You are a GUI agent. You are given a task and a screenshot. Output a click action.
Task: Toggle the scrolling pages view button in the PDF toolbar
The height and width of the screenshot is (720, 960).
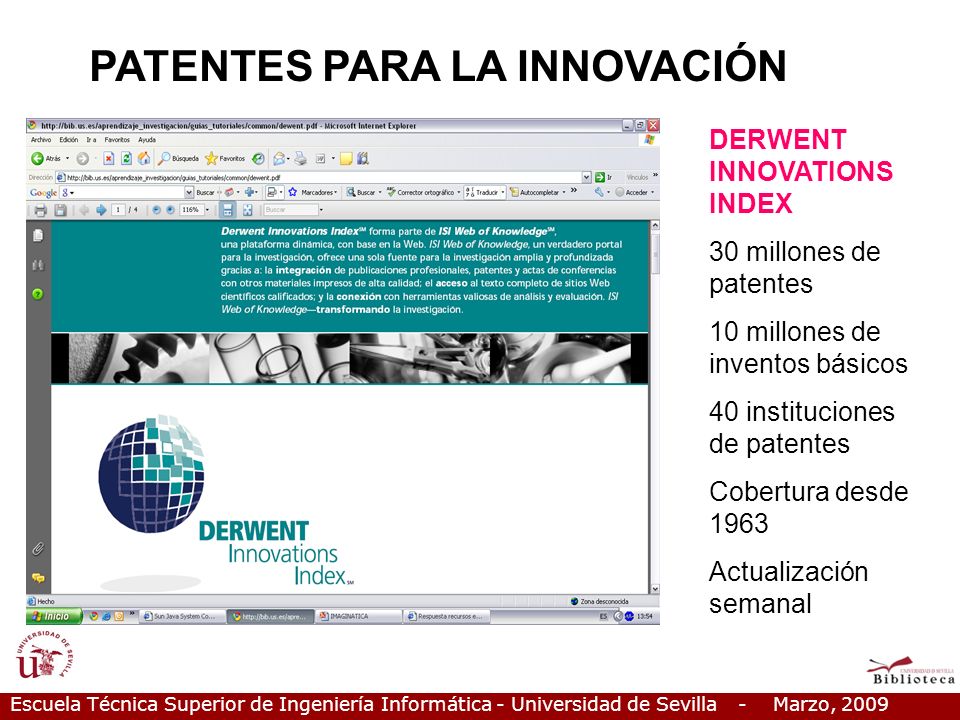(228, 210)
